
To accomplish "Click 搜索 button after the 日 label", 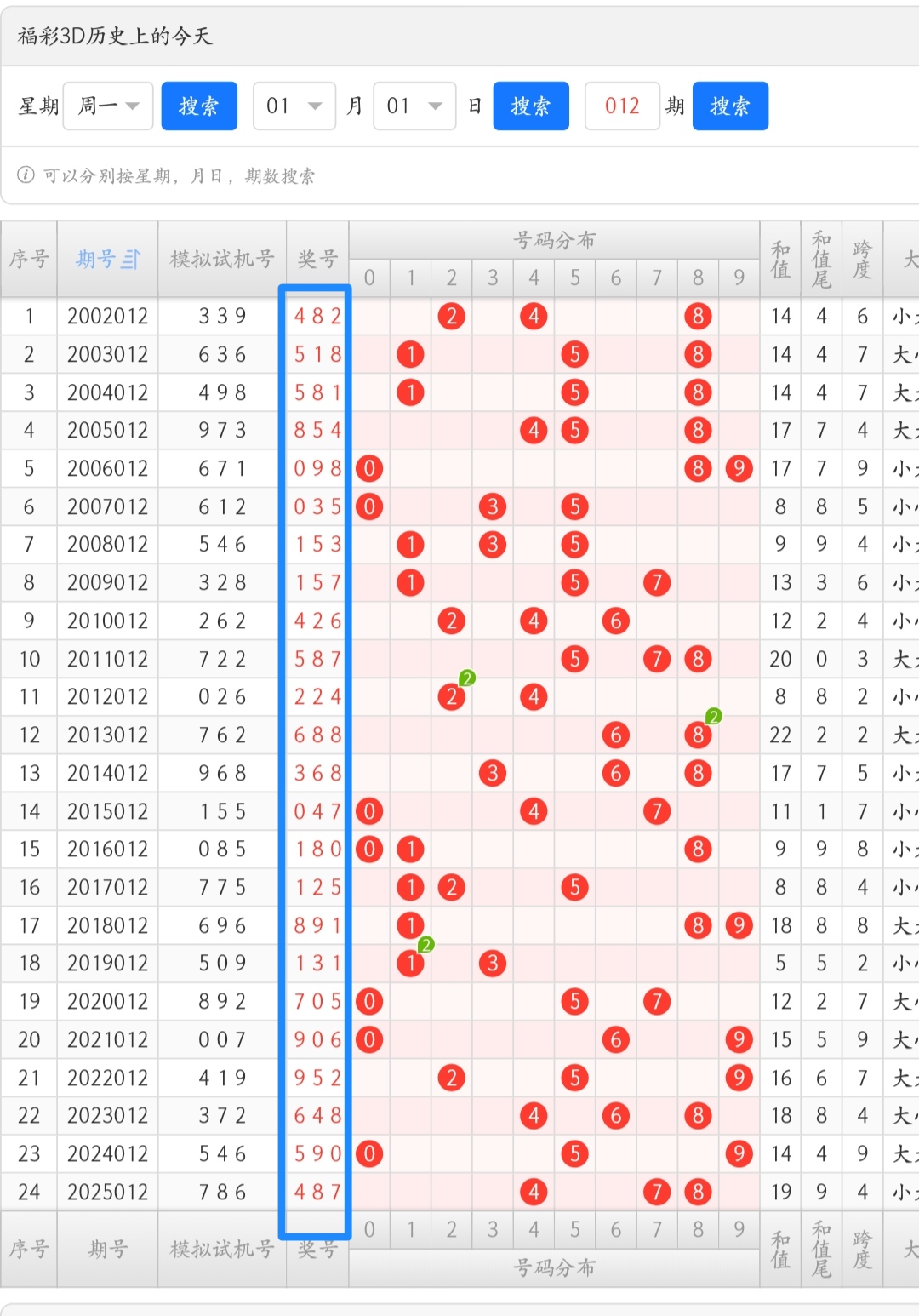I will 531,106.
